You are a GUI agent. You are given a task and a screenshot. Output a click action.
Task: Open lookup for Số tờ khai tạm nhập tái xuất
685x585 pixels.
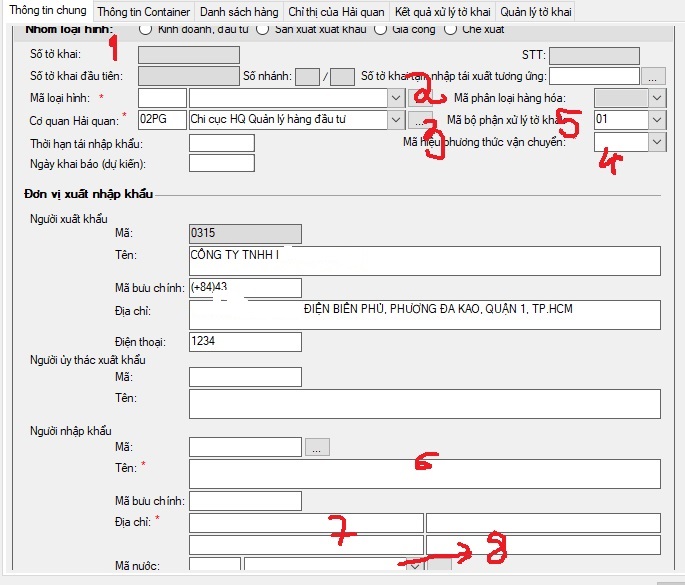click(653, 76)
